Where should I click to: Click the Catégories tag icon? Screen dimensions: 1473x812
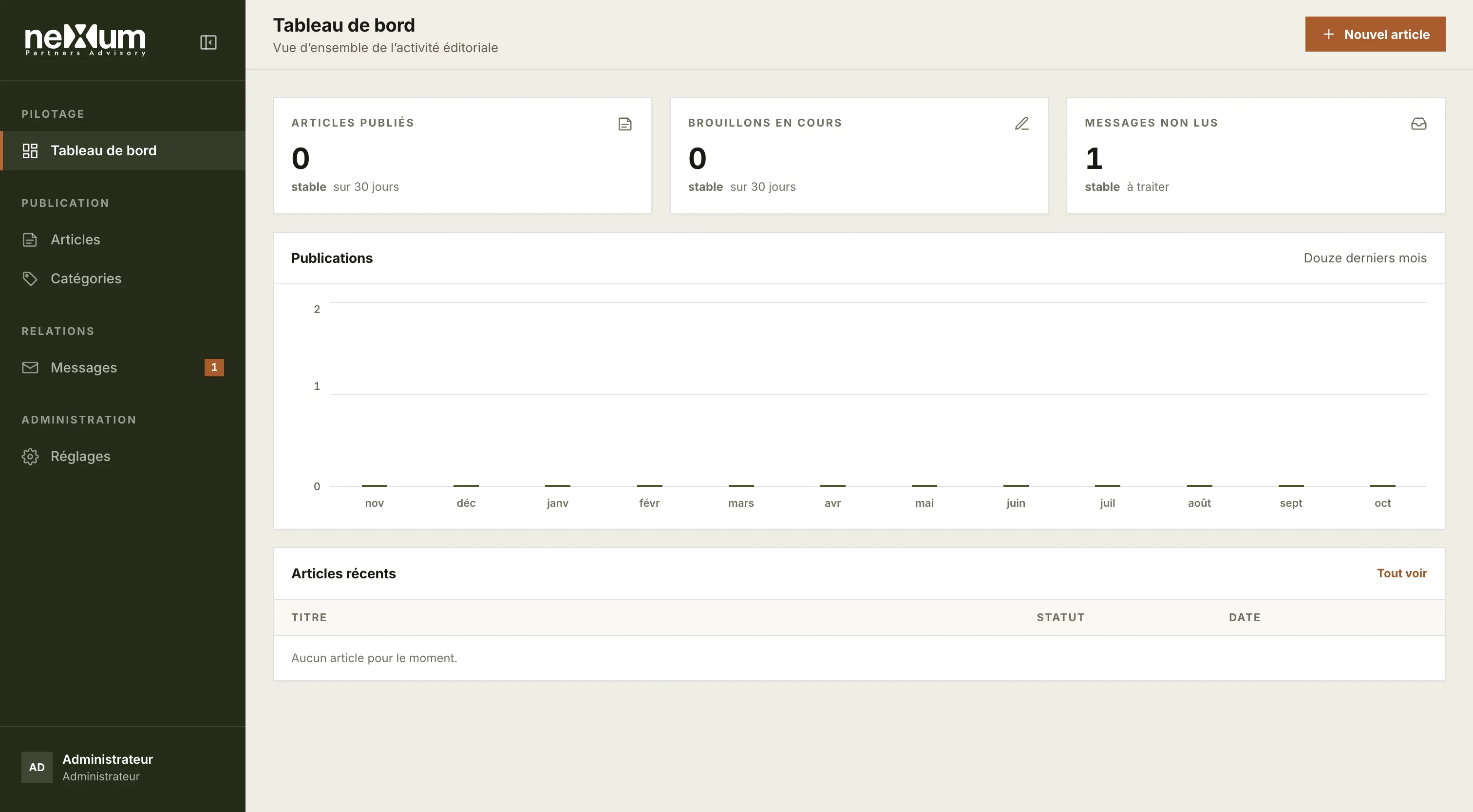pyautogui.click(x=30, y=279)
